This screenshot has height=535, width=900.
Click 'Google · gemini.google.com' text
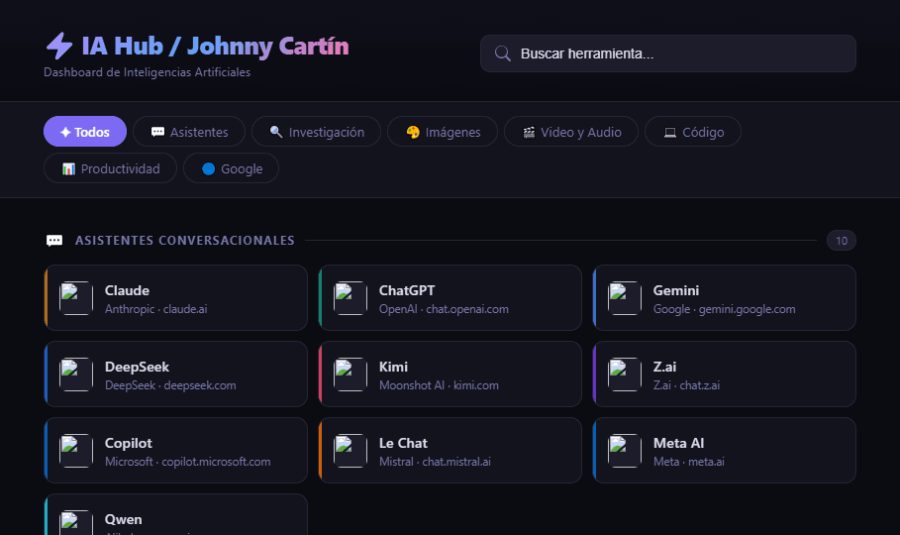coord(724,309)
